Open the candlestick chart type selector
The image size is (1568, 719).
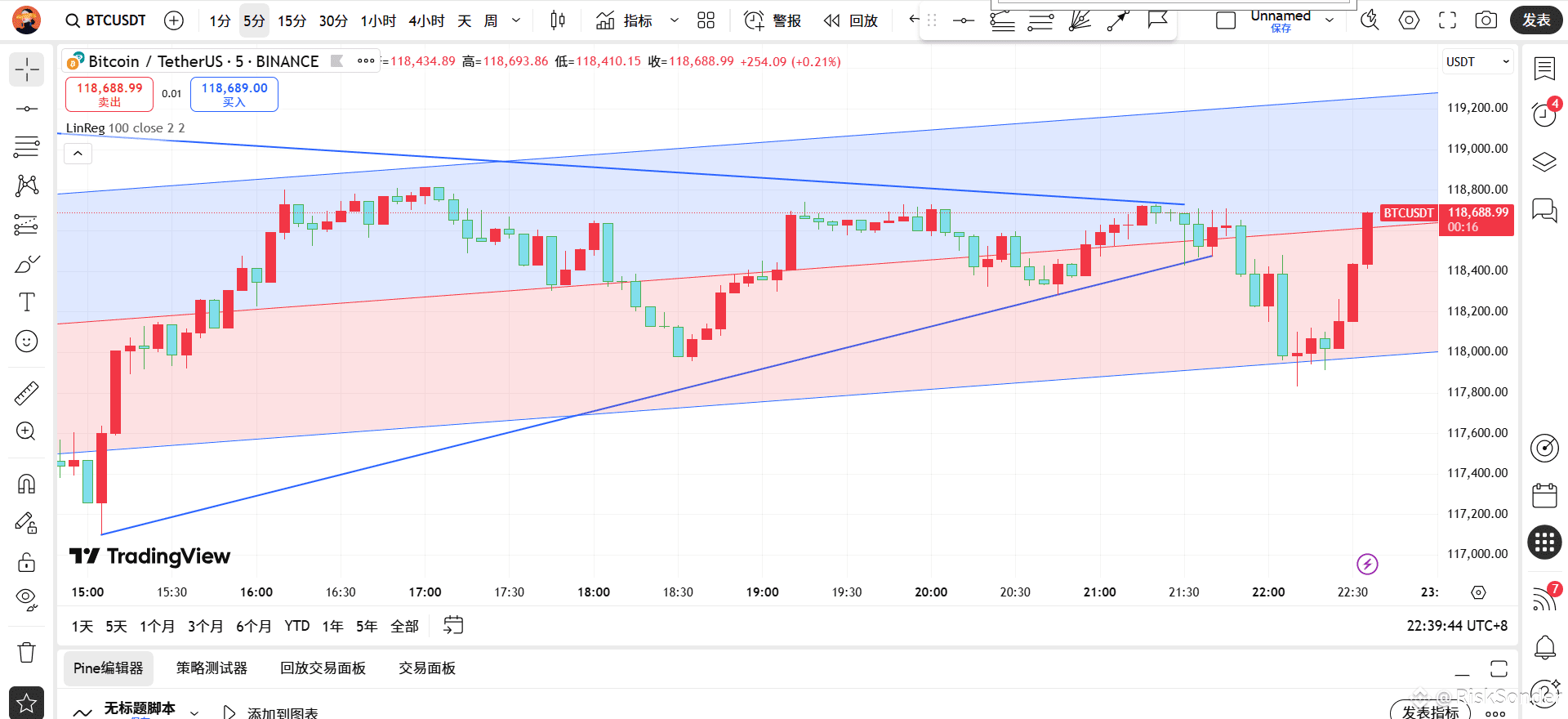[x=558, y=20]
